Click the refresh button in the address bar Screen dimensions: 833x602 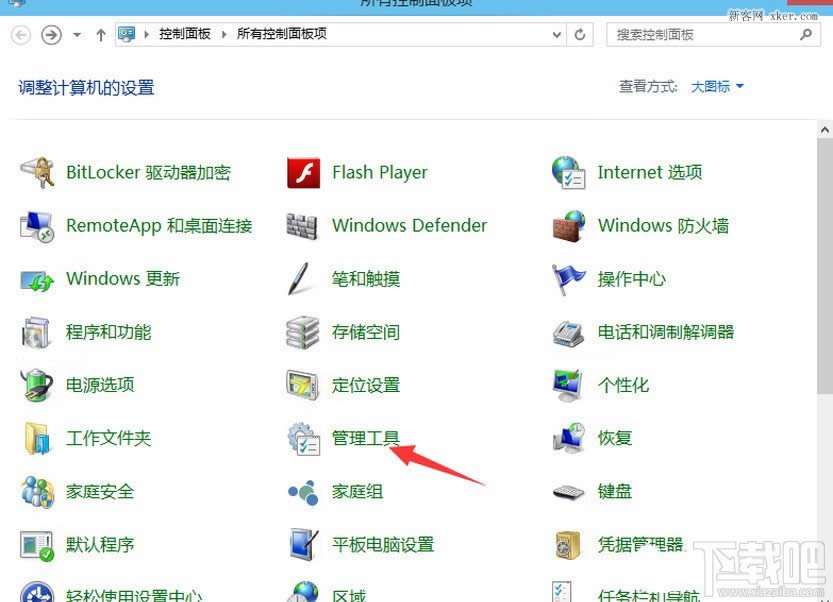tap(581, 33)
